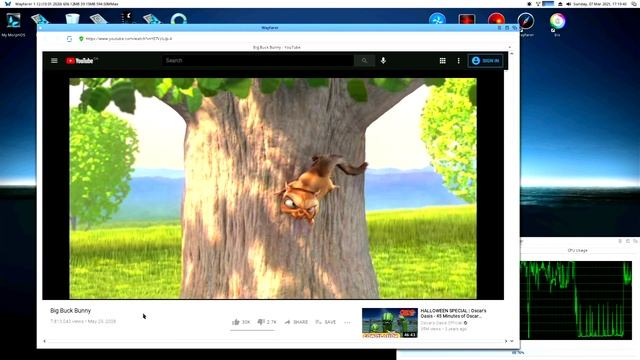Open the Halloween Special video thumbnail

[390, 322]
